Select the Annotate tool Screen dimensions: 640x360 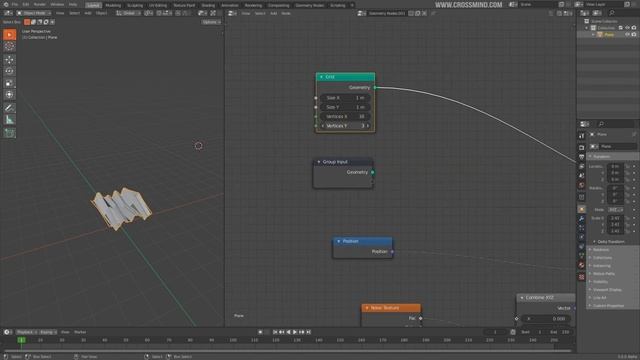coord(9,108)
